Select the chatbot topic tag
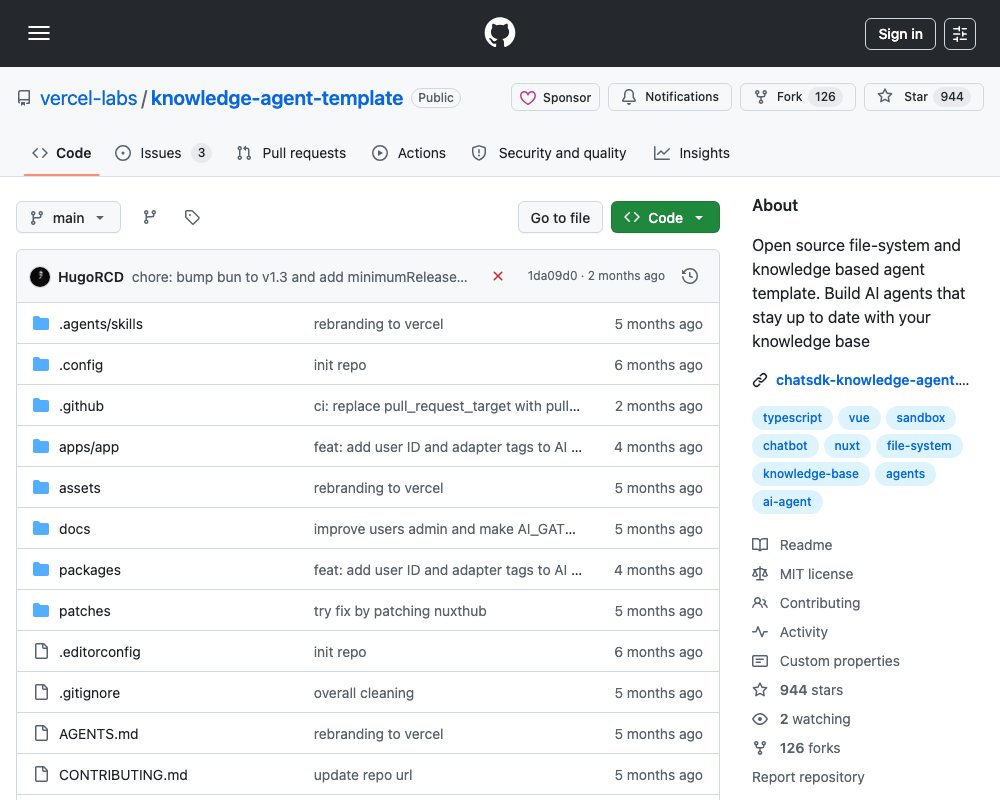Image resolution: width=1000 pixels, height=800 pixels. [784, 446]
